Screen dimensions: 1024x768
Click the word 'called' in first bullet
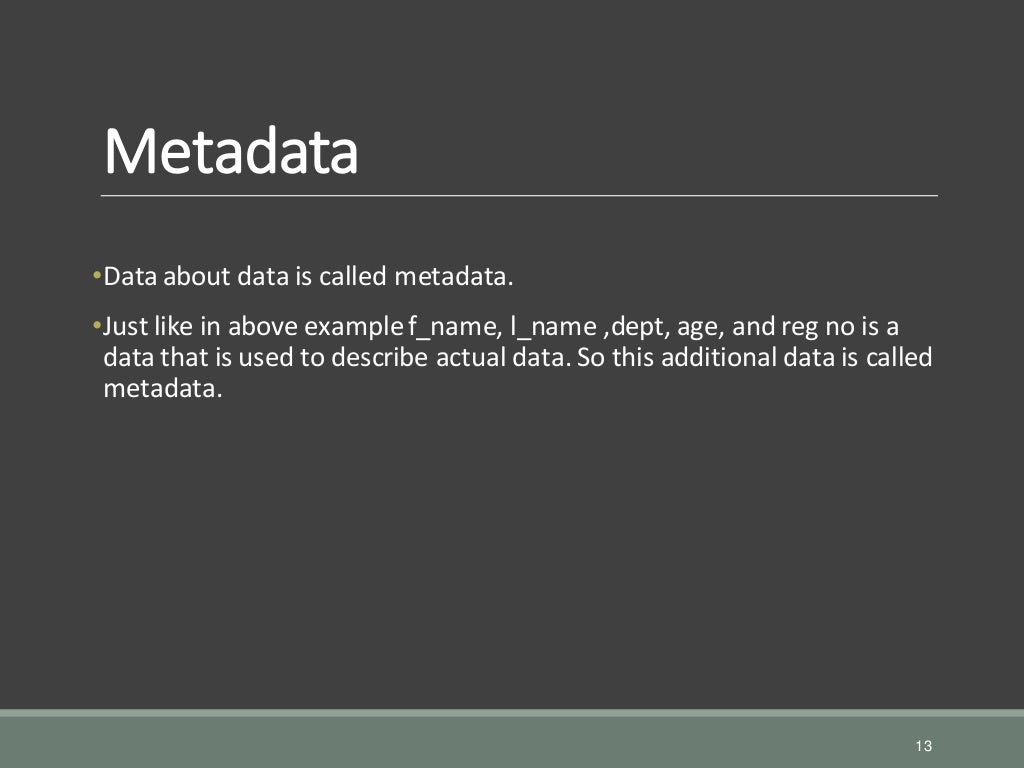point(353,276)
